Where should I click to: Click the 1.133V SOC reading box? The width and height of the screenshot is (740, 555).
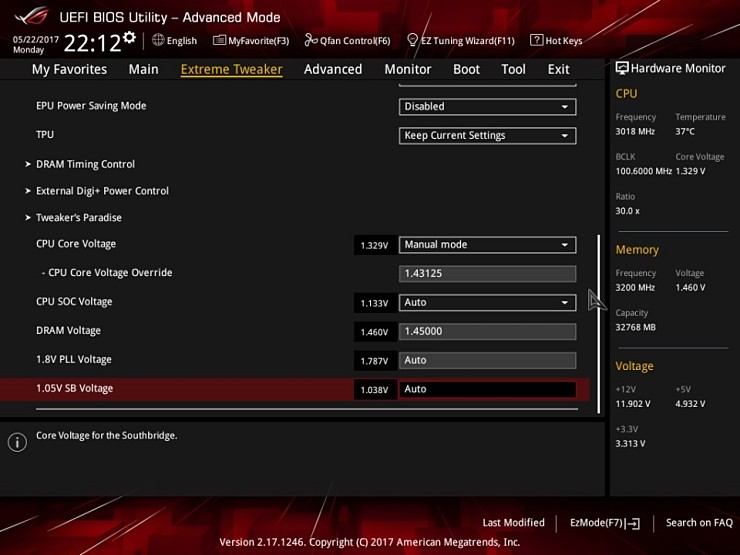tap(375, 303)
